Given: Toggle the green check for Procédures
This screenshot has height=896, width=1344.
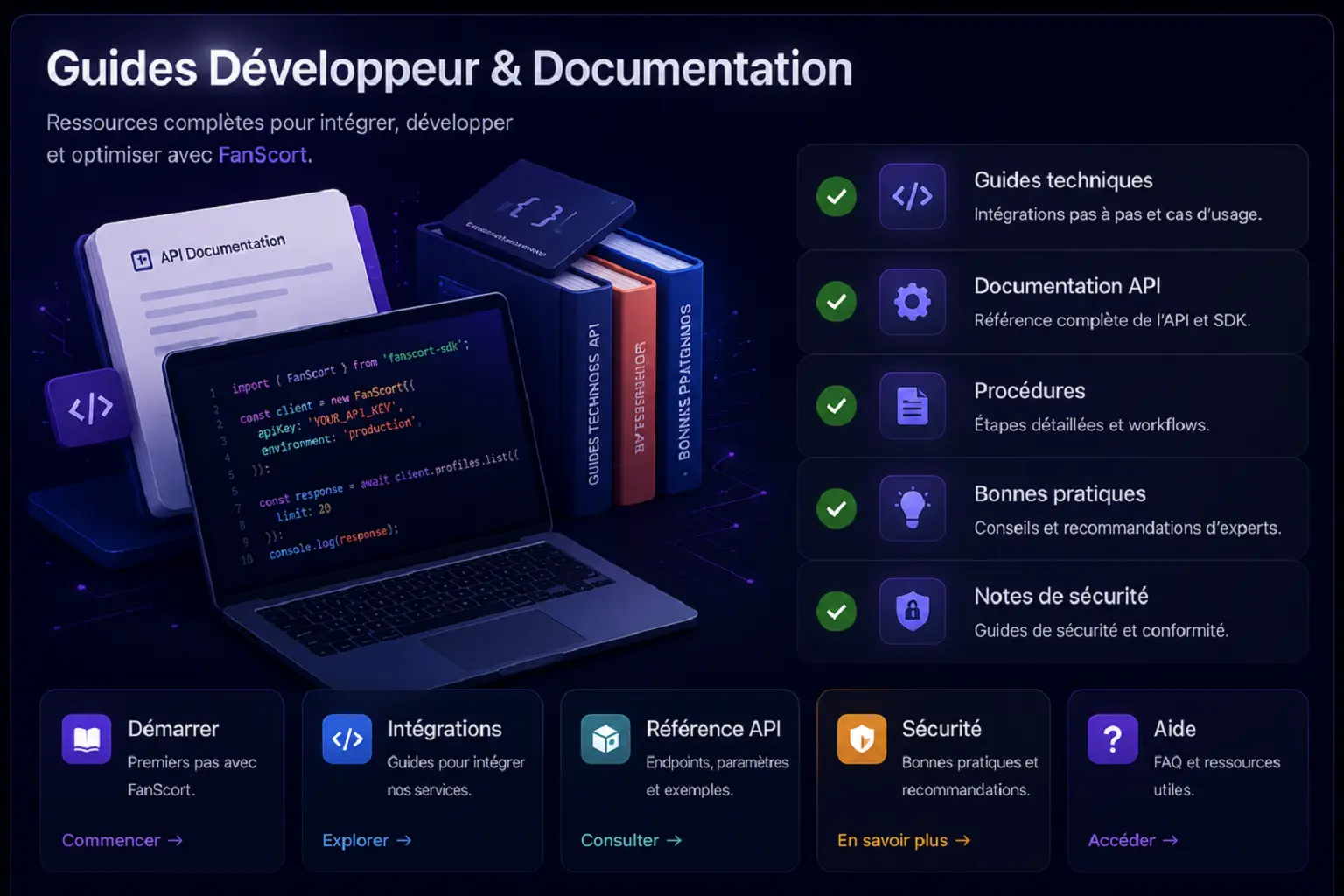Looking at the screenshot, I should 836,406.
